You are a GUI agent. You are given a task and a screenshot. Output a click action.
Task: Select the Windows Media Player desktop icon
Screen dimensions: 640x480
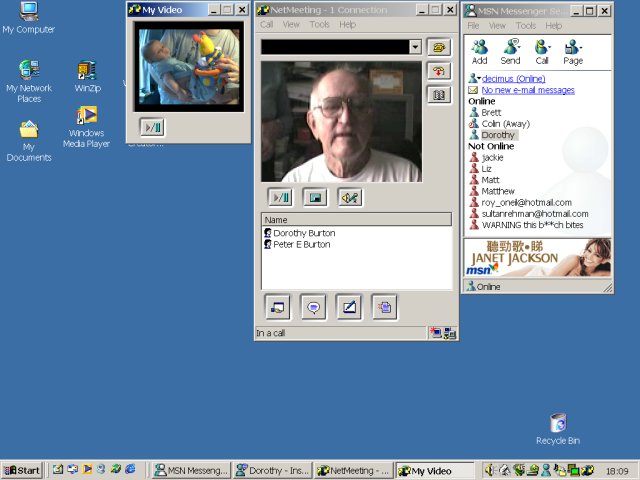coord(86,127)
